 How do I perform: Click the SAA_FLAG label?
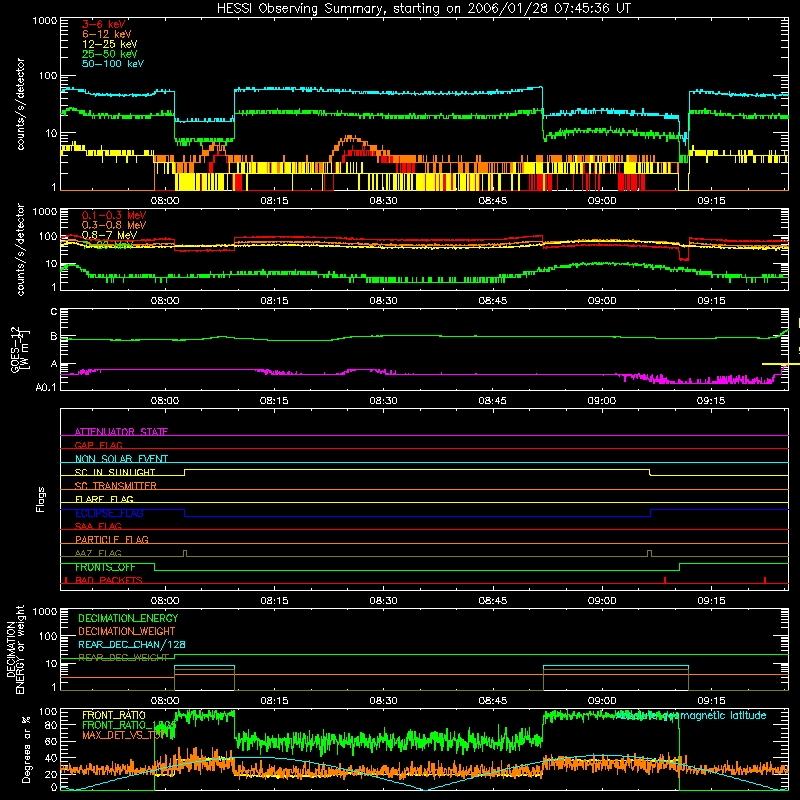click(x=98, y=526)
